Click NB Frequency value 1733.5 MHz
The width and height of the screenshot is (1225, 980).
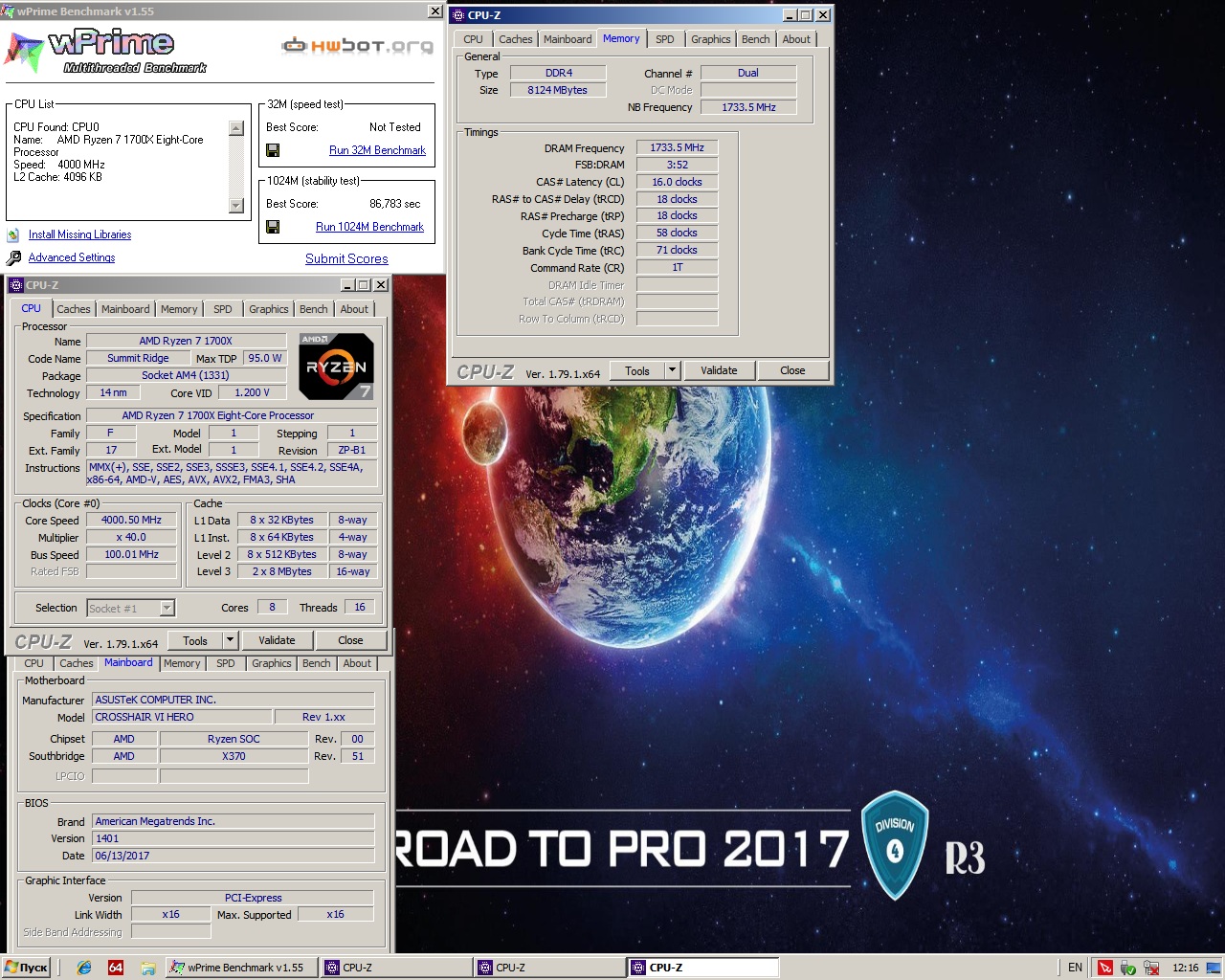(x=748, y=107)
